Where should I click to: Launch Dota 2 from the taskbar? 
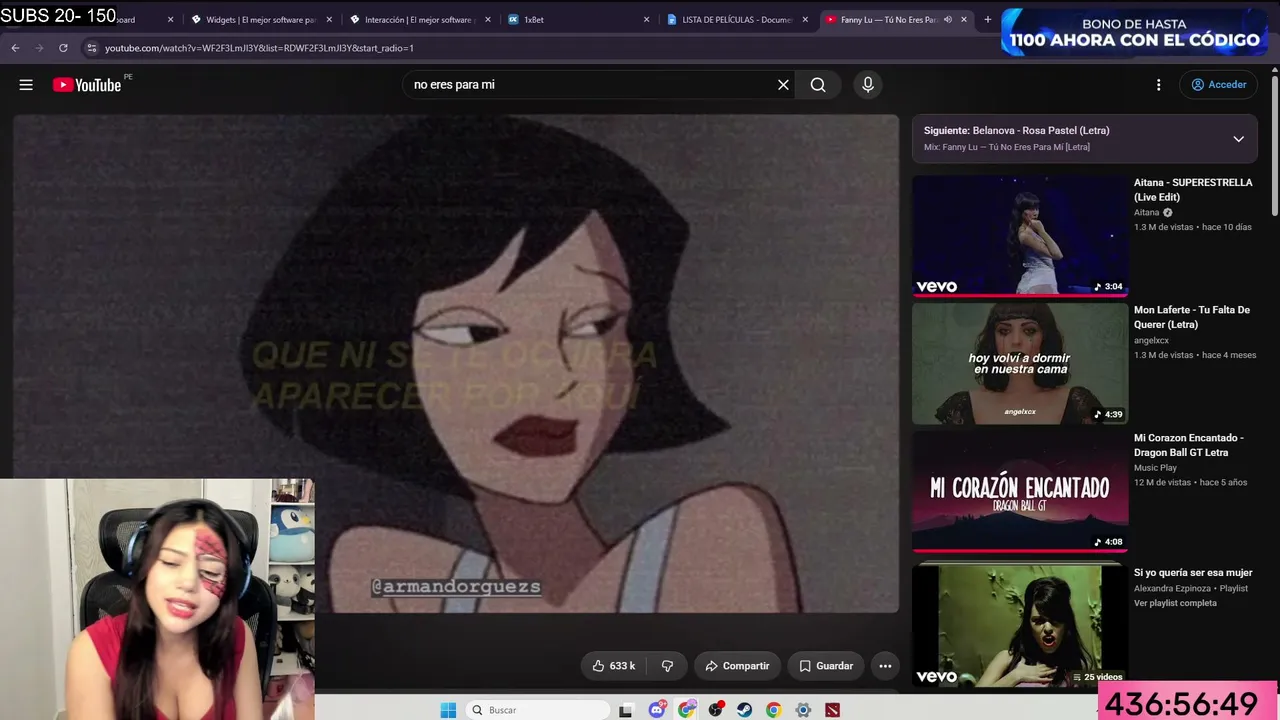tap(832, 710)
